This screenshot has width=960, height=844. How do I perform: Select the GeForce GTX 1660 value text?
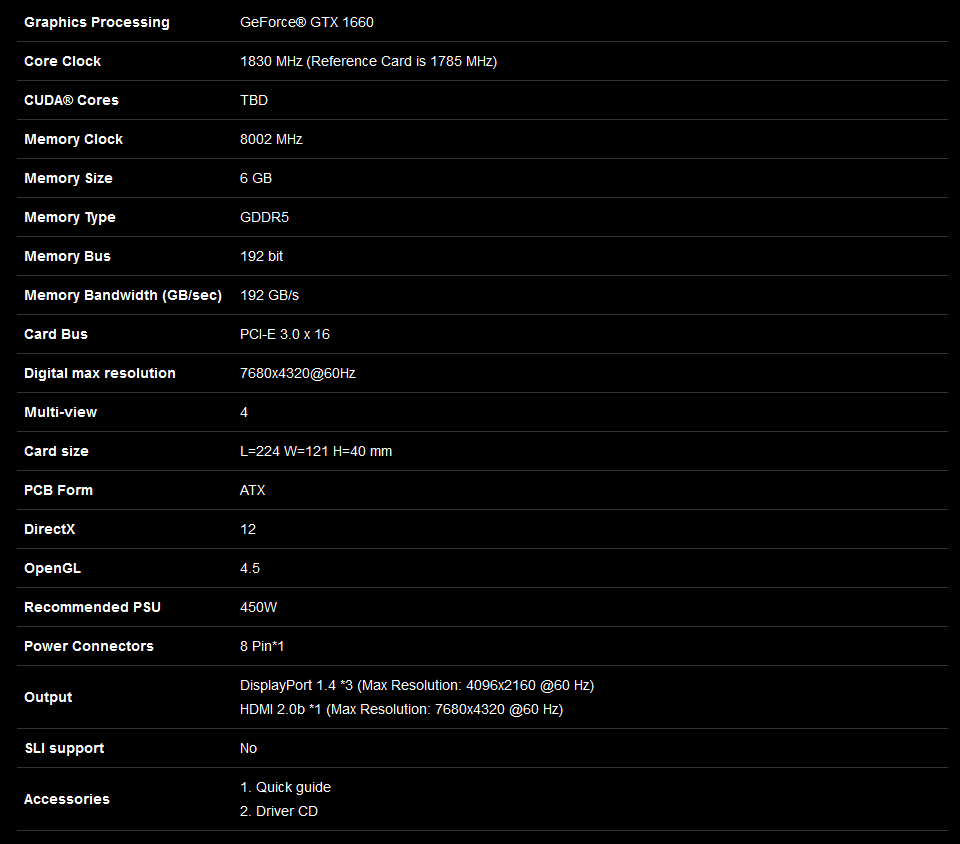307,22
